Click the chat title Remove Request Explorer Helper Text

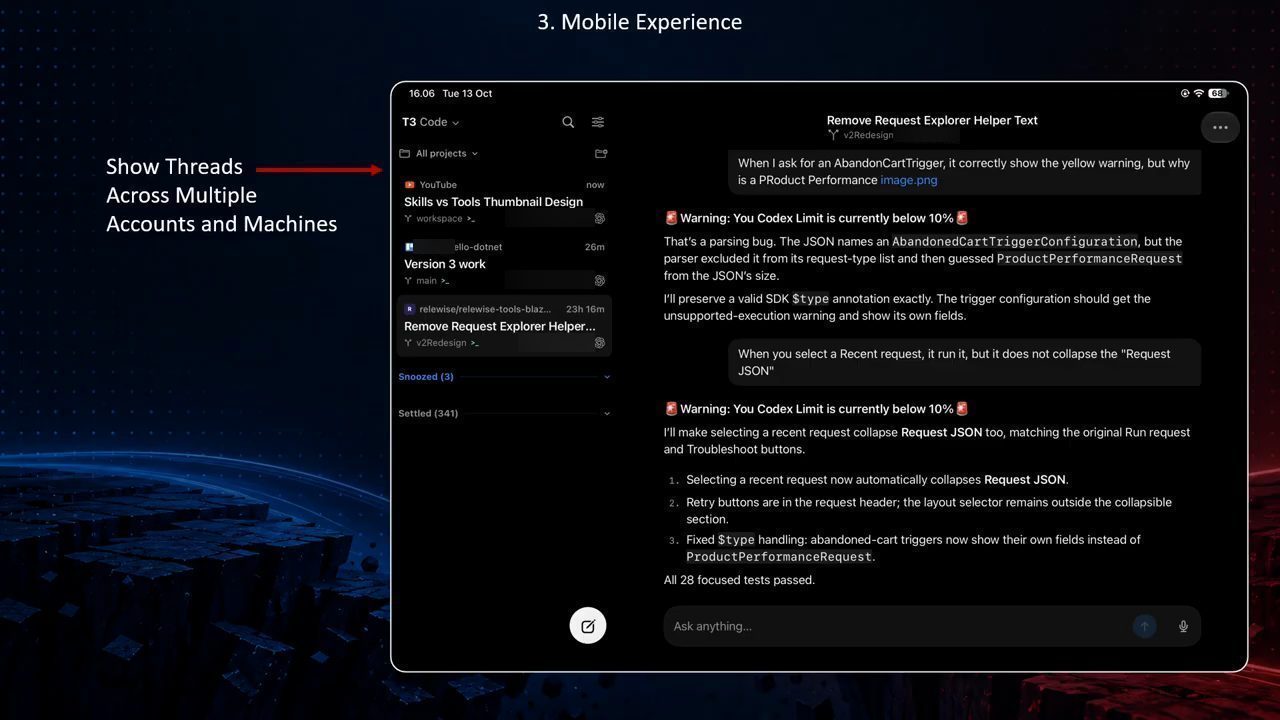[932, 120]
